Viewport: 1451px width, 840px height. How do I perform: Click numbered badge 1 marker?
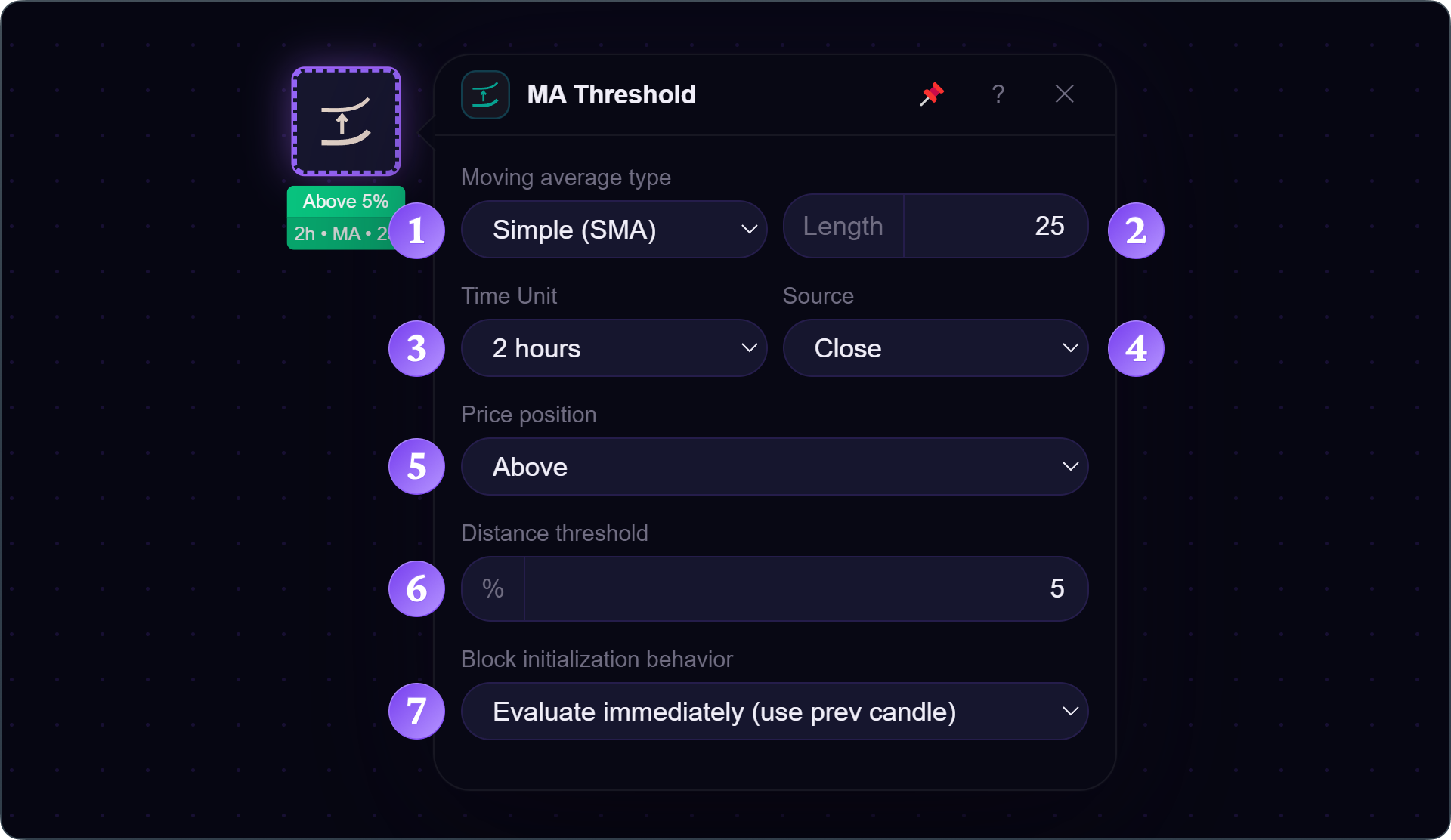coord(416,230)
